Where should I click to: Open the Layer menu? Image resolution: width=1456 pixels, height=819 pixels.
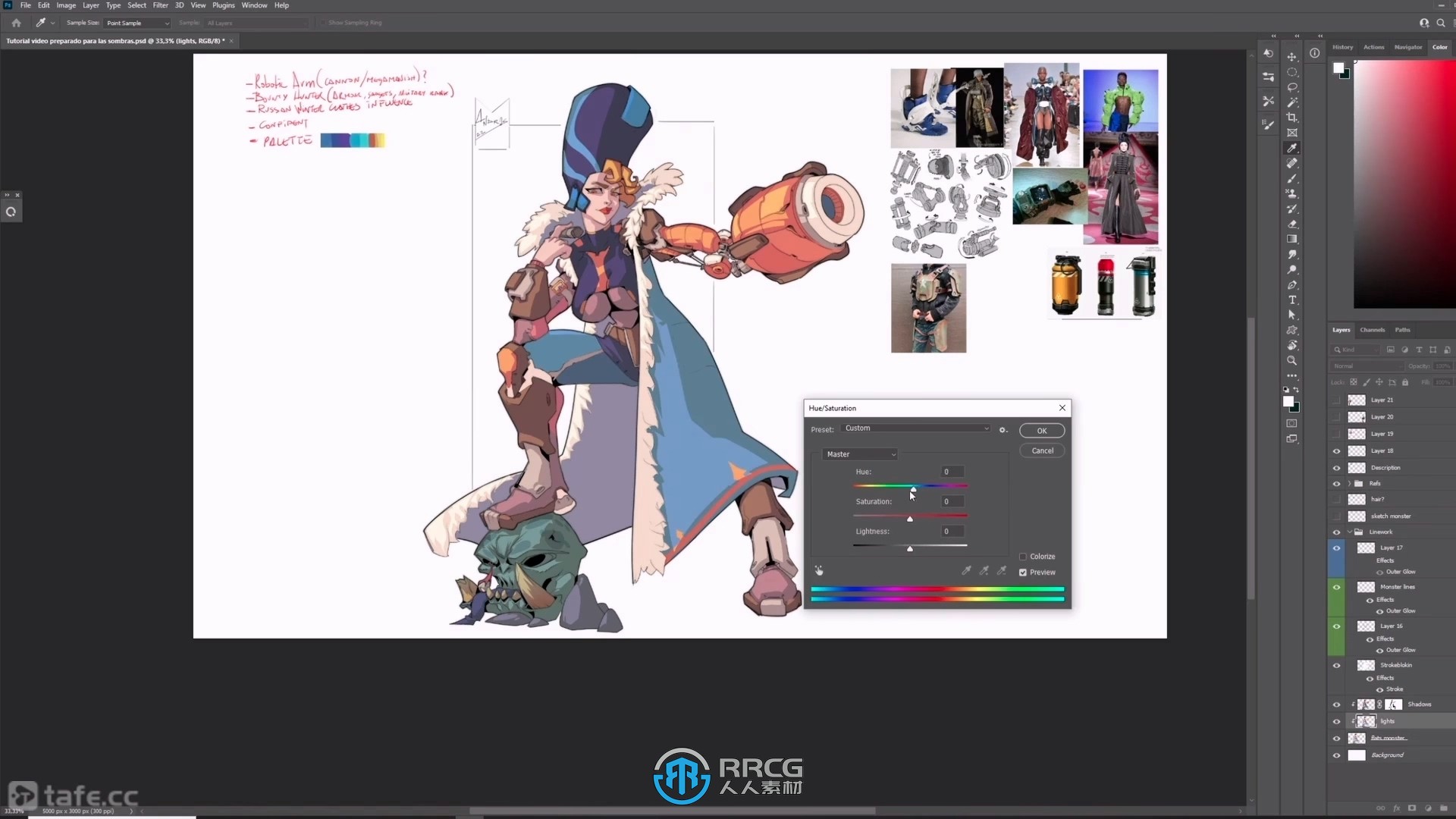[x=91, y=5]
